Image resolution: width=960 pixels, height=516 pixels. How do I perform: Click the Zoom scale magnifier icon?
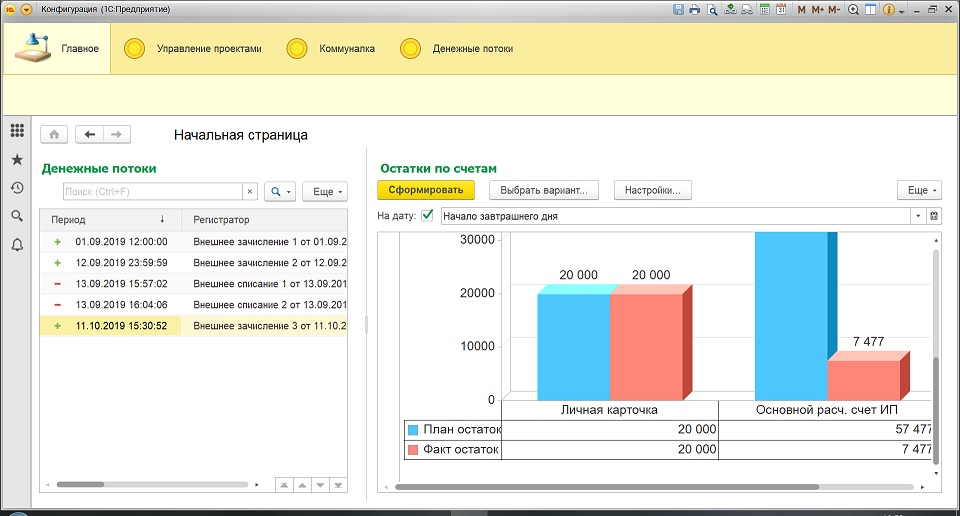(x=853, y=9)
